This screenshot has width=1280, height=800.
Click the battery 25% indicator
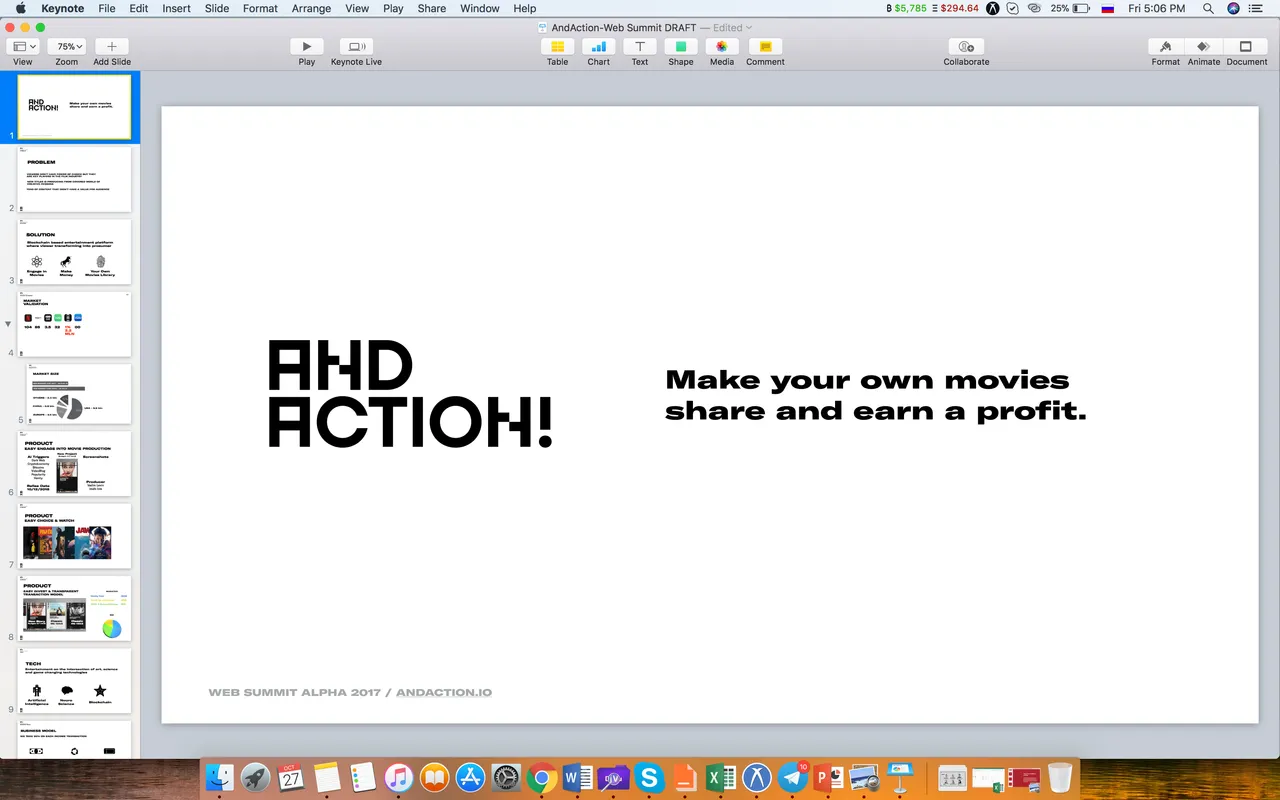coord(1069,8)
